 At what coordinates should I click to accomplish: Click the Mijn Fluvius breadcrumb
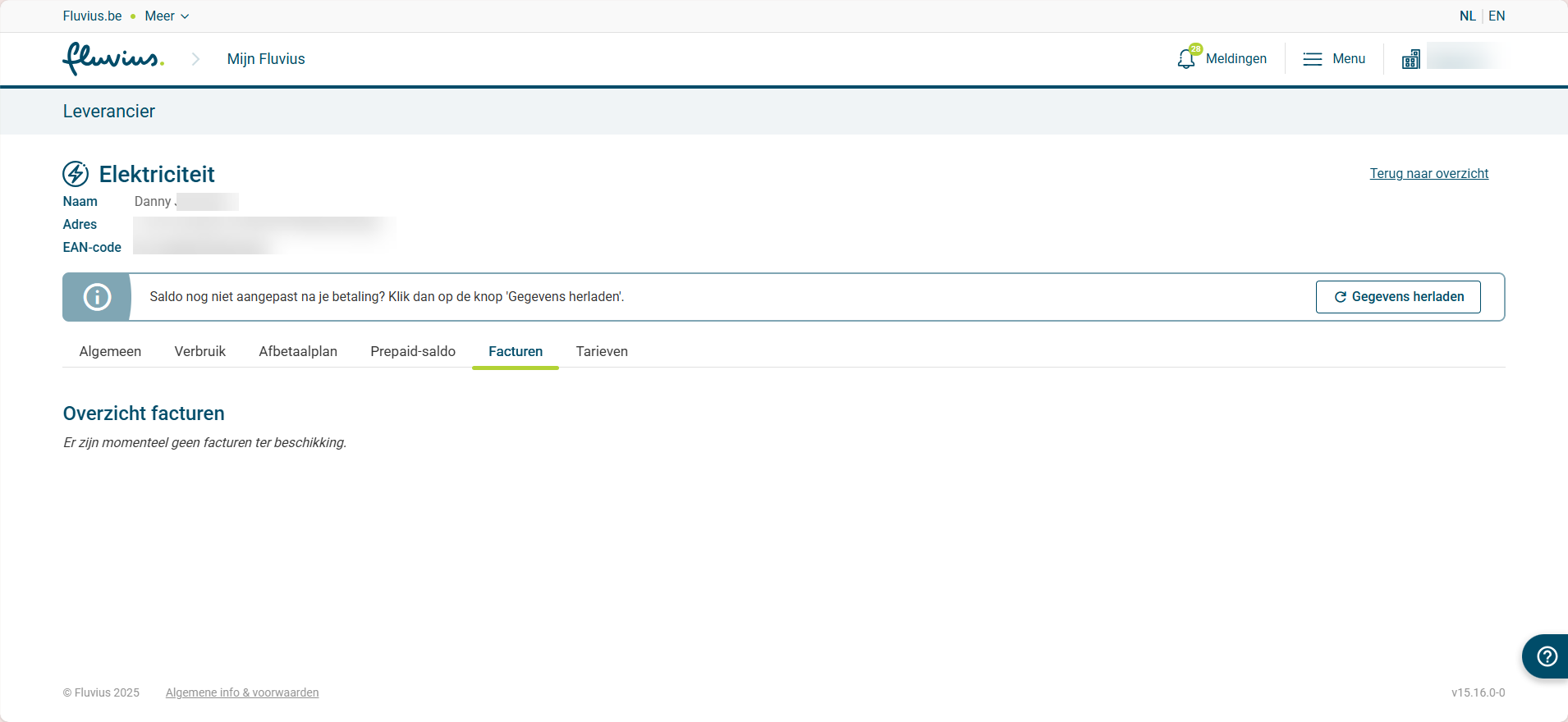(266, 59)
